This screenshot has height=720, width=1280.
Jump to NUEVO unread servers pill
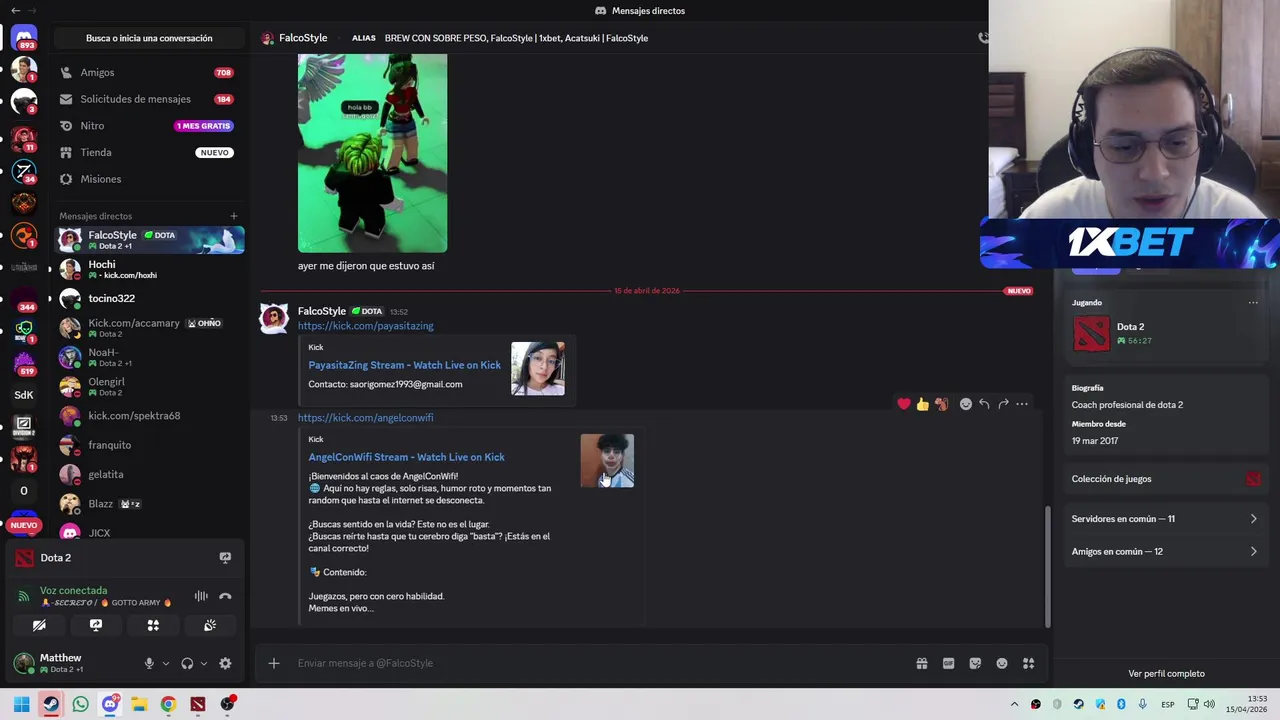click(24, 525)
